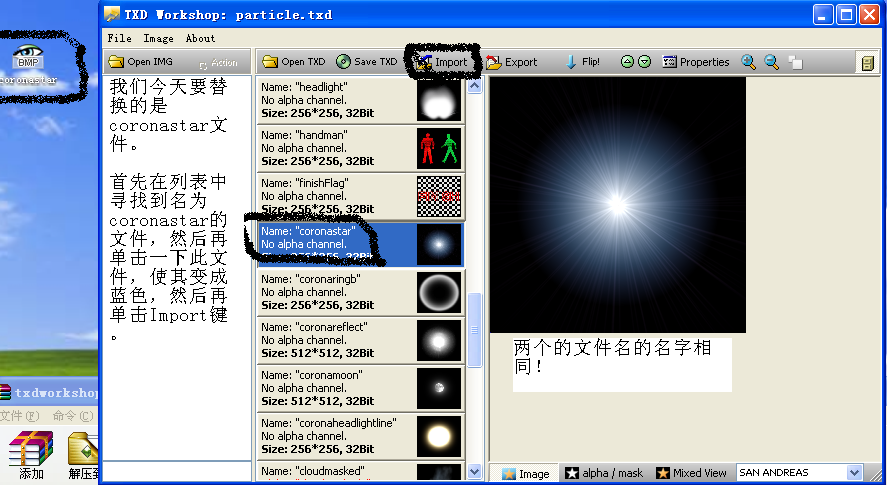This screenshot has height=485, width=887.
Task: Click the coronastar preview image
Action: (x=618, y=205)
